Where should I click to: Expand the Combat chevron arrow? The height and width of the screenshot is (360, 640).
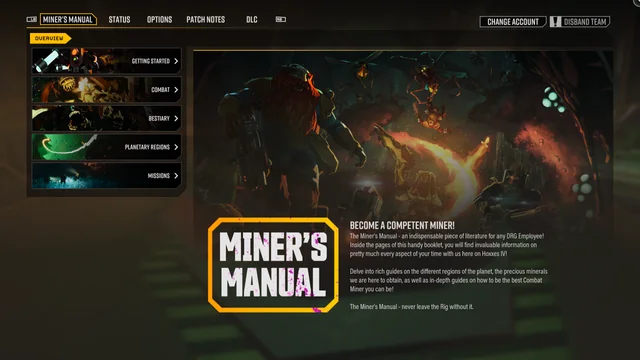[x=176, y=89]
